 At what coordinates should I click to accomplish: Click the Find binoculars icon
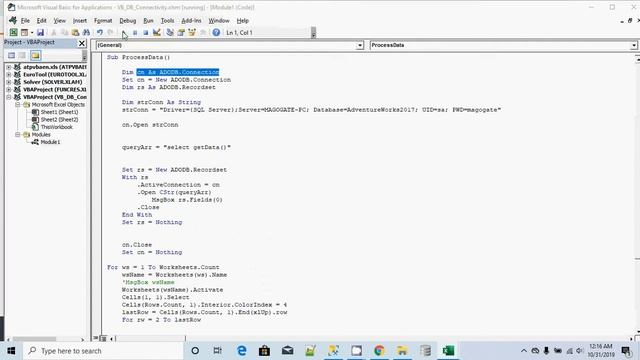(x=86, y=32)
